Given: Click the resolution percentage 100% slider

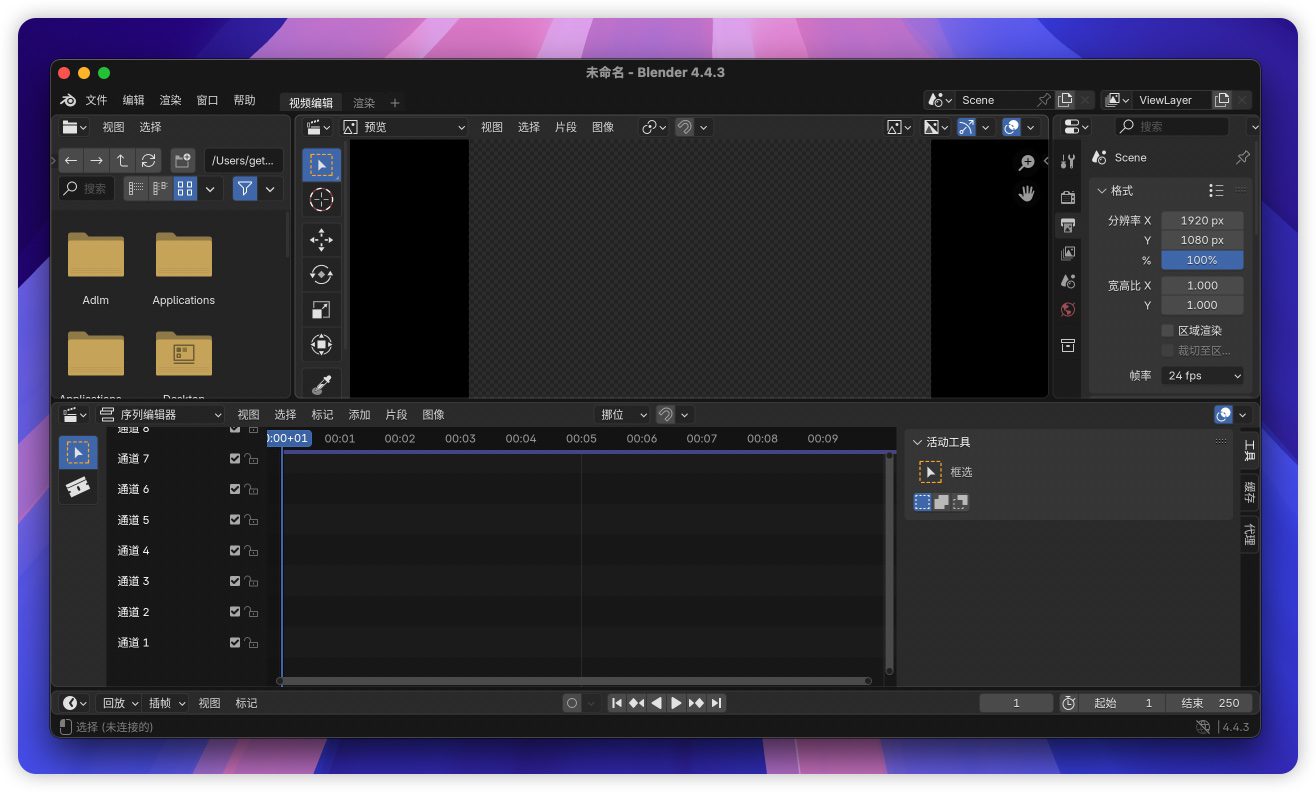Looking at the screenshot, I should pyautogui.click(x=1202, y=260).
